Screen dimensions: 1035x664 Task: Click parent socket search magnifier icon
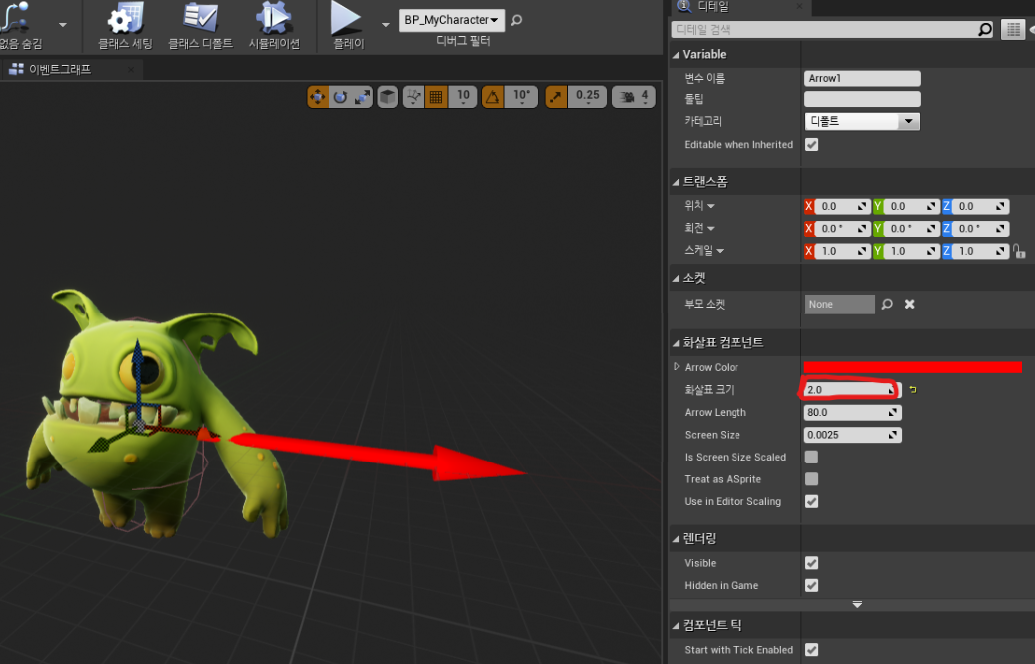[887, 304]
